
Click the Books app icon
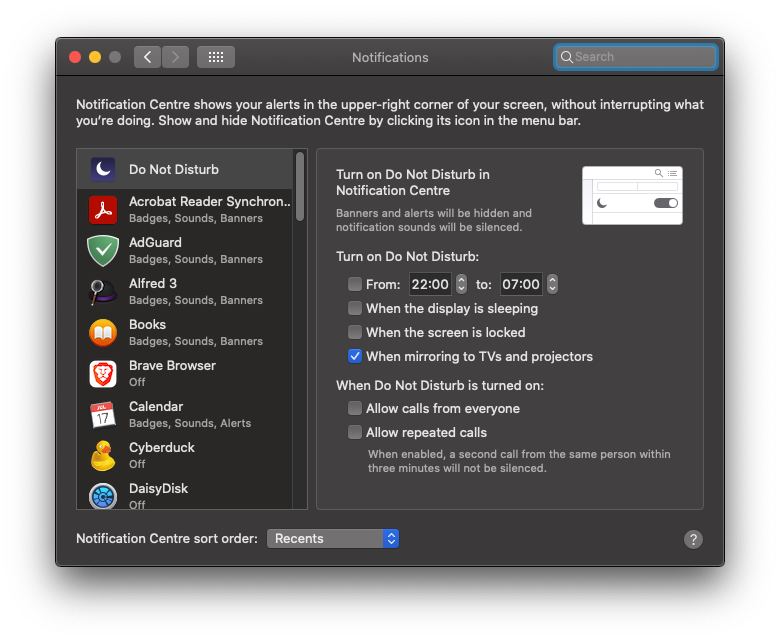coord(103,333)
